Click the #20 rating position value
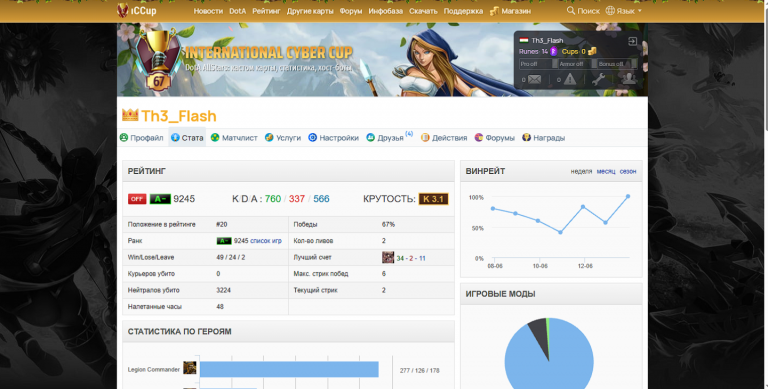This screenshot has height=389, width=768. tap(221, 224)
